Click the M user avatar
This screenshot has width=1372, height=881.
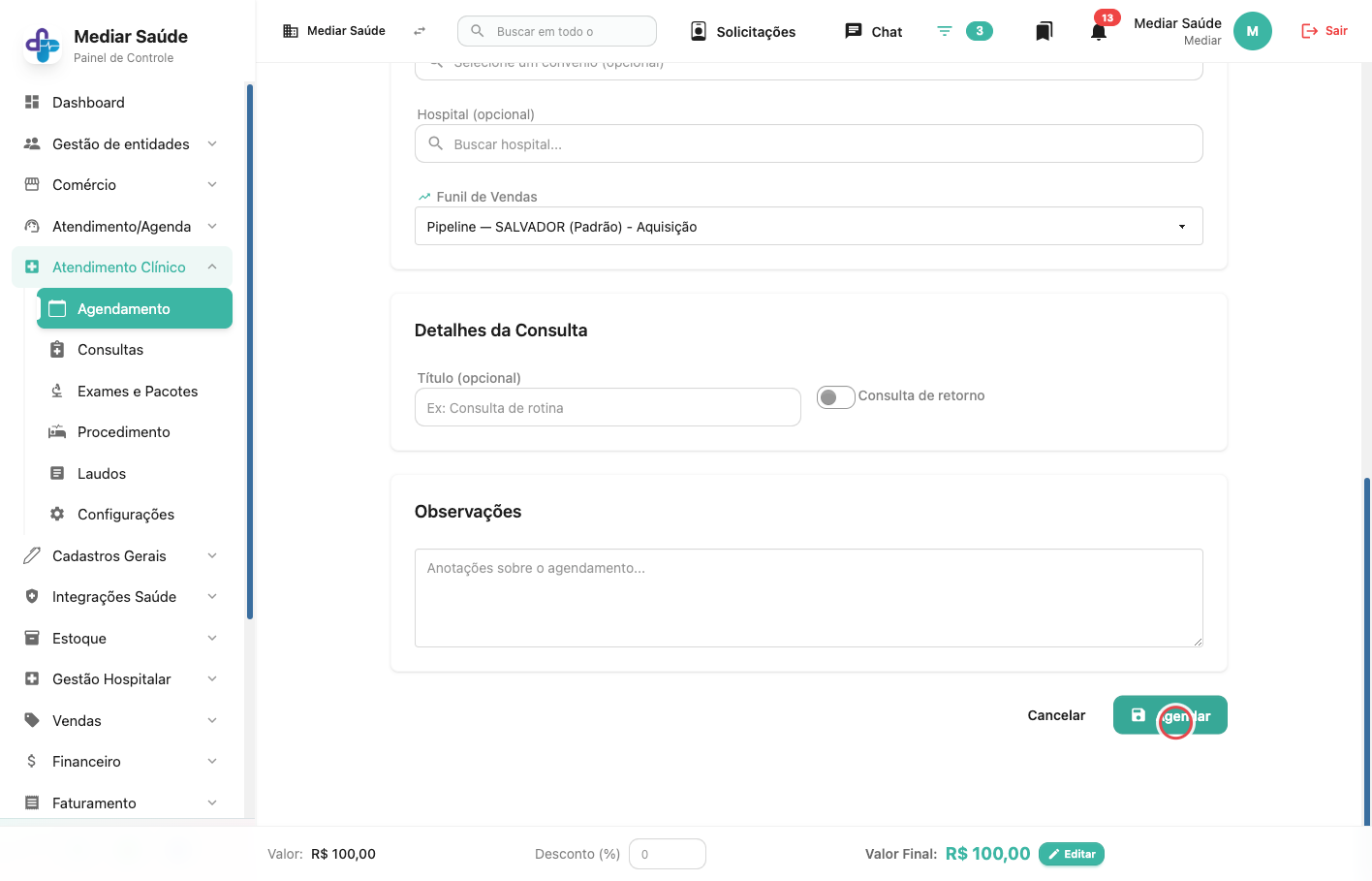(x=1252, y=31)
